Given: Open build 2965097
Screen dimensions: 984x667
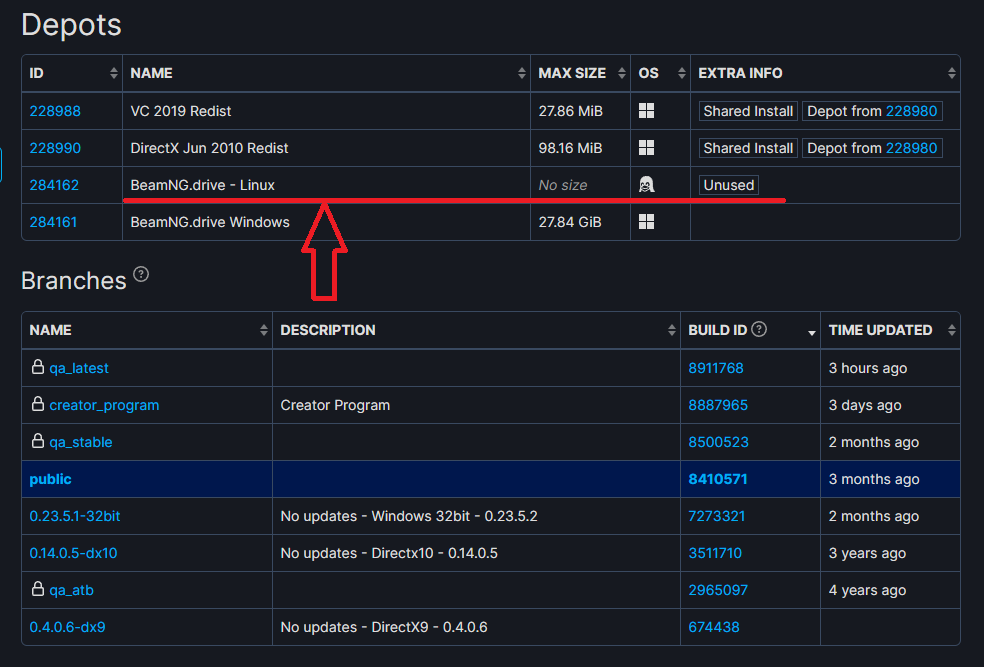Looking at the screenshot, I should 718,590.
